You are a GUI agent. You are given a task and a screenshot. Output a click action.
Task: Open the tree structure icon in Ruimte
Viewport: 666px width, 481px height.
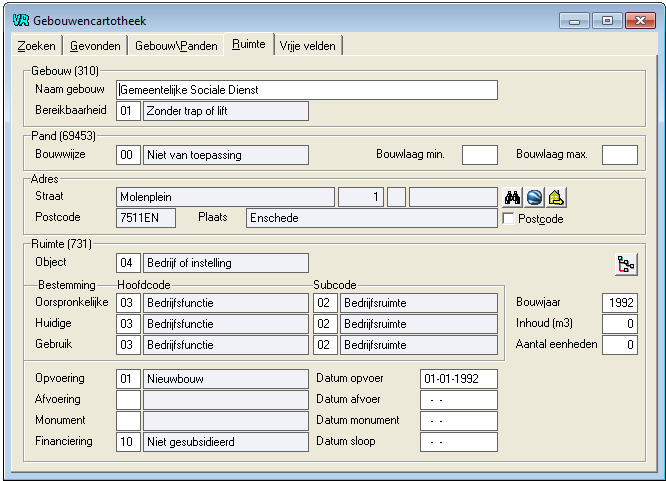coord(626,264)
